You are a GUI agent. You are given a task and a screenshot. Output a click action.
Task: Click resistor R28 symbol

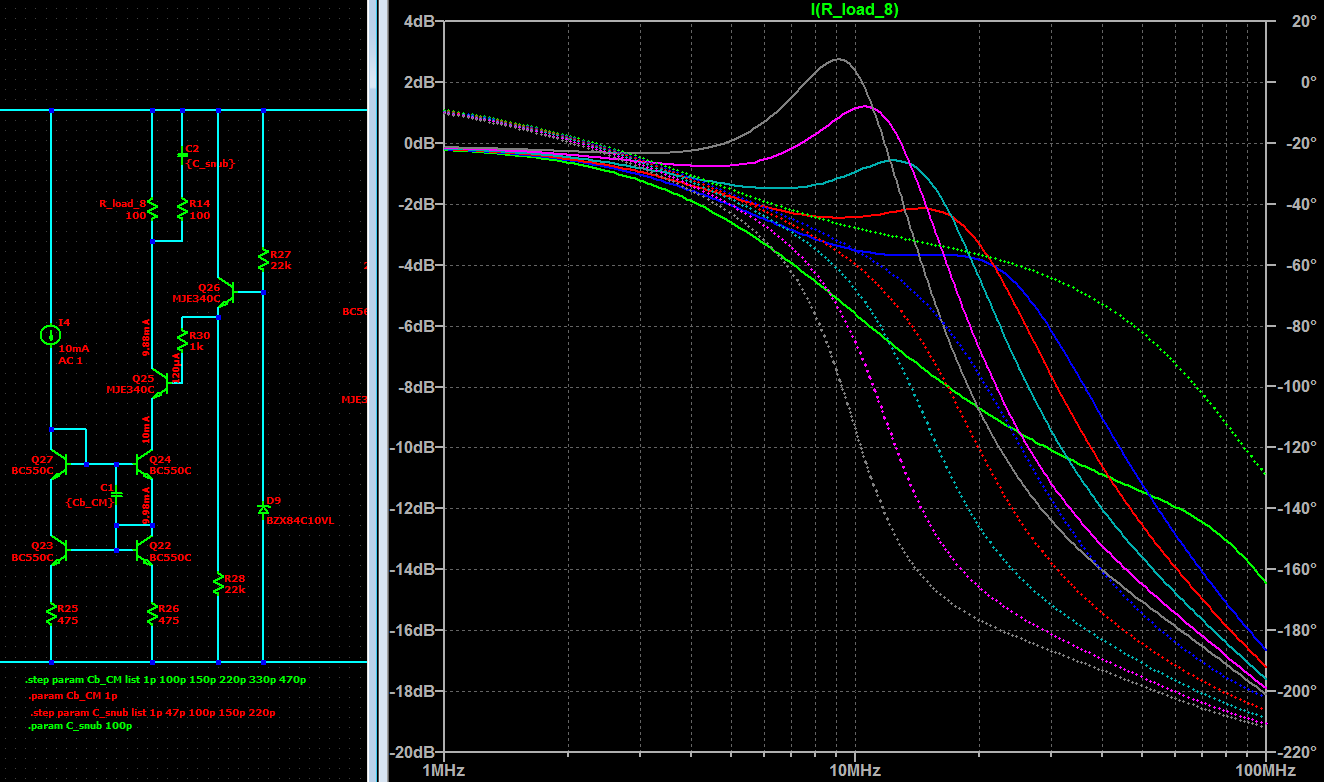click(x=218, y=584)
